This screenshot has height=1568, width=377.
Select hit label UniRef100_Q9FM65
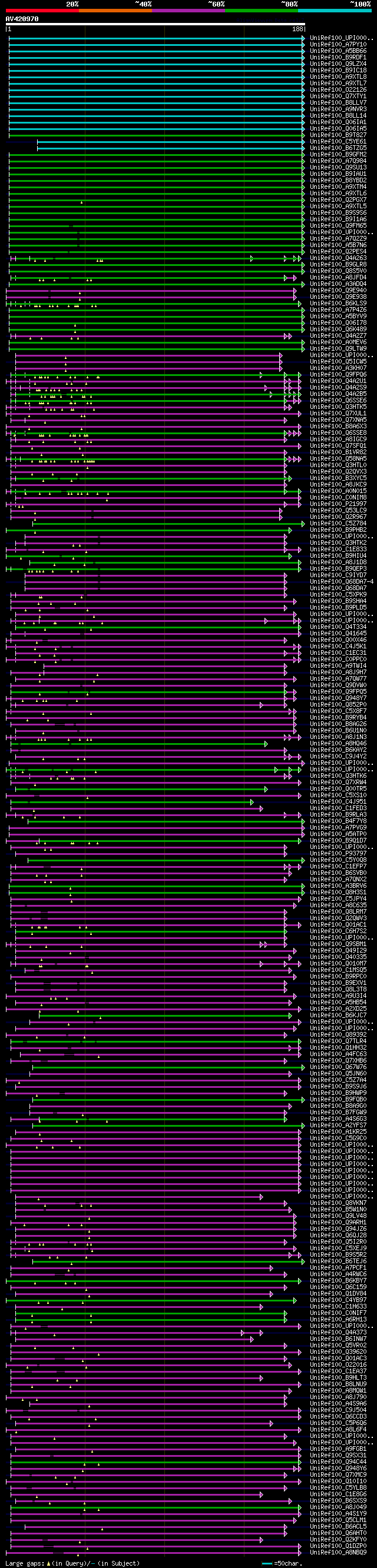tap(338, 226)
